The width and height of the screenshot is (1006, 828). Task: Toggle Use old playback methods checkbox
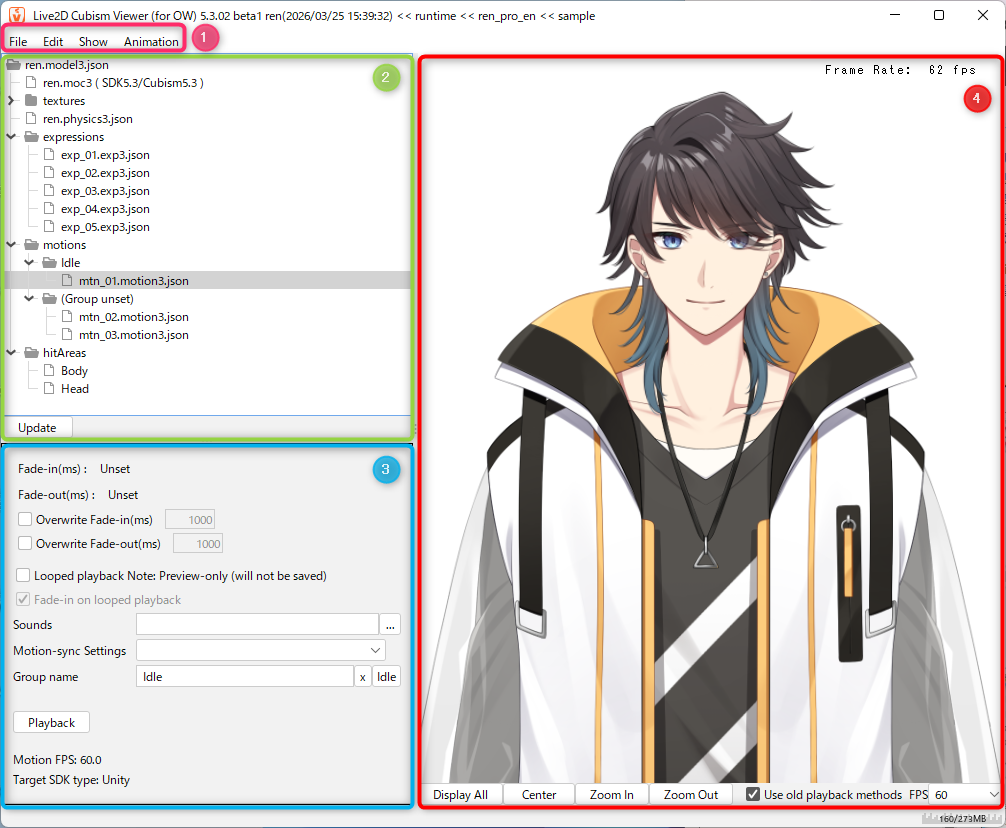753,795
